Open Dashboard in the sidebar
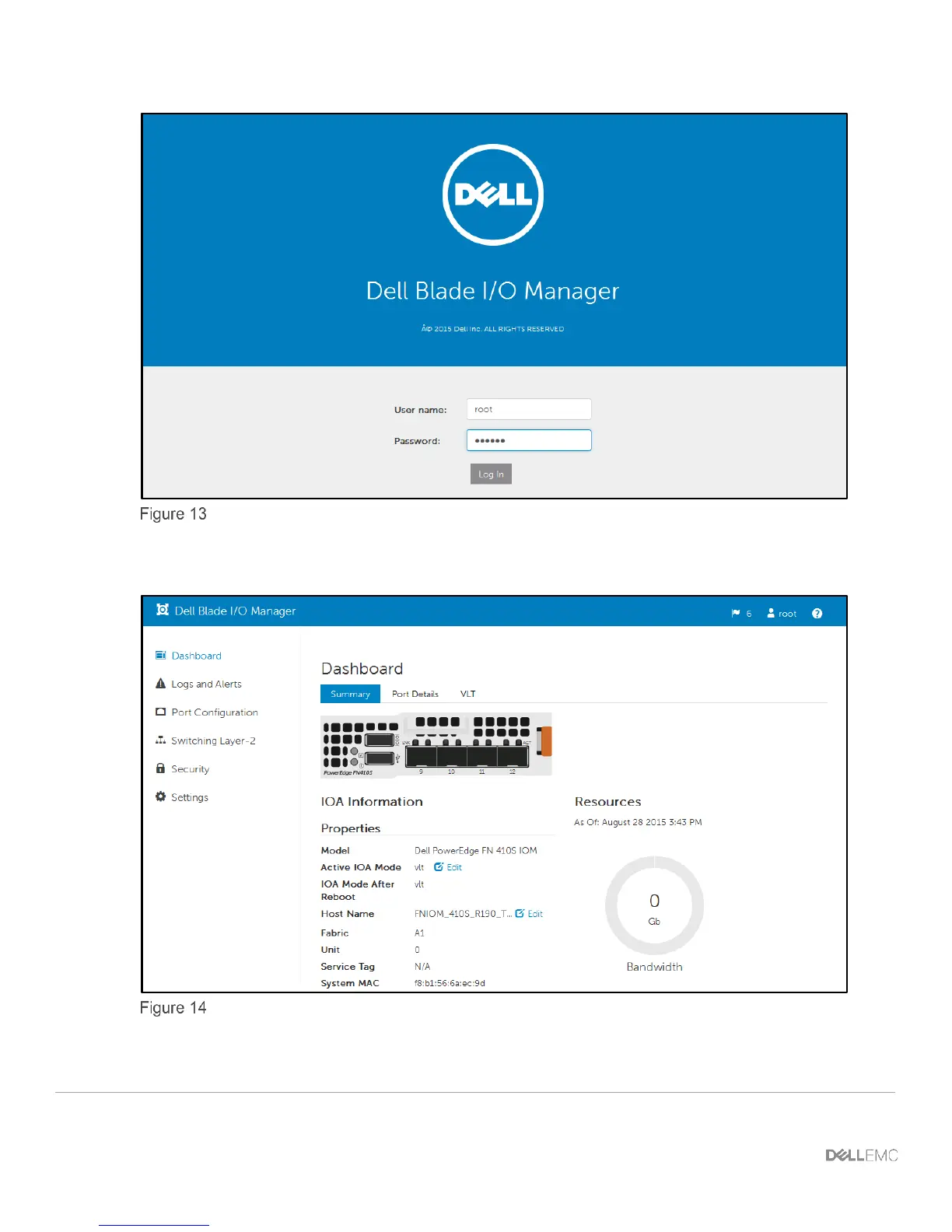952x1232 pixels. pyautogui.click(x=196, y=656)
